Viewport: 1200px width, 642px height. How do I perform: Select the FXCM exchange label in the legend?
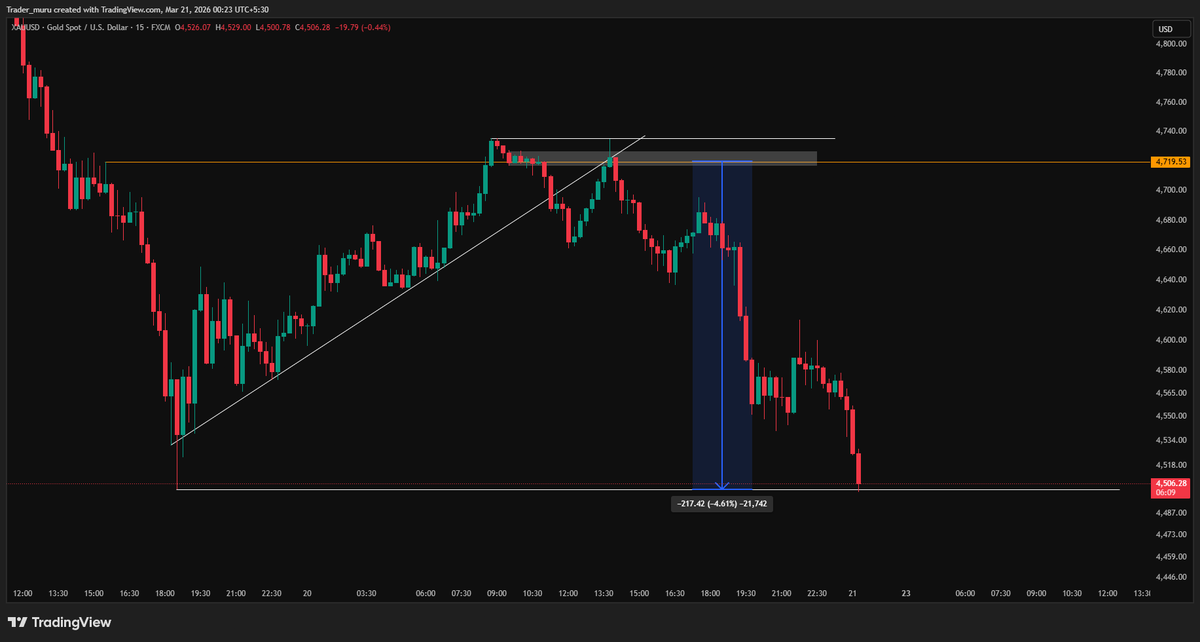(163, 29)
